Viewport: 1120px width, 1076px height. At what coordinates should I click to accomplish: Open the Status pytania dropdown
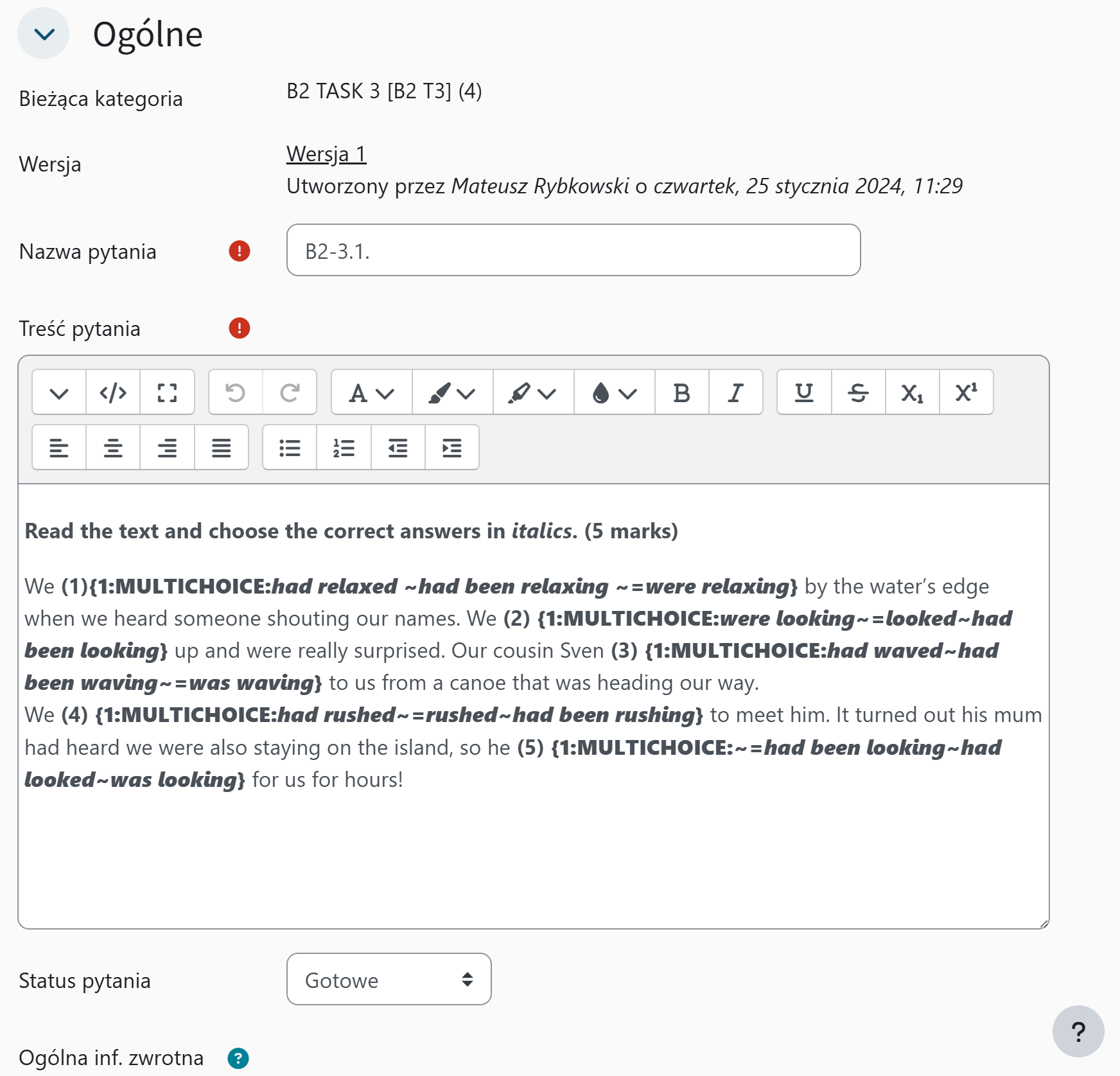pos(389,980)
